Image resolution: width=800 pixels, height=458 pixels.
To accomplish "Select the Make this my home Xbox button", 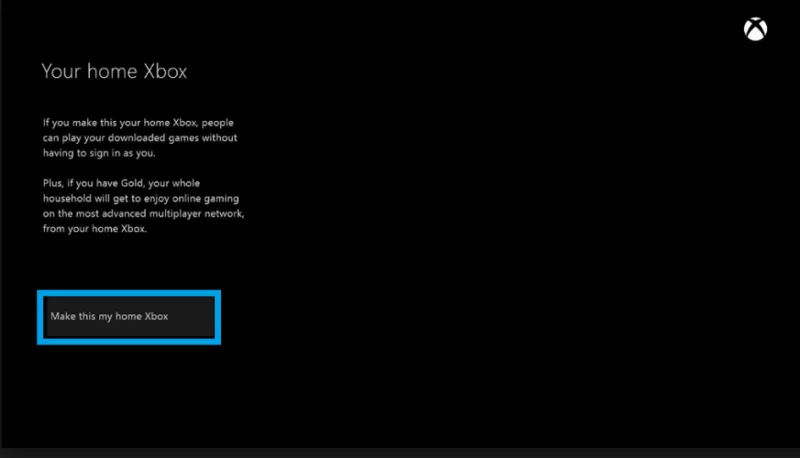I will (x=129, y=317).
